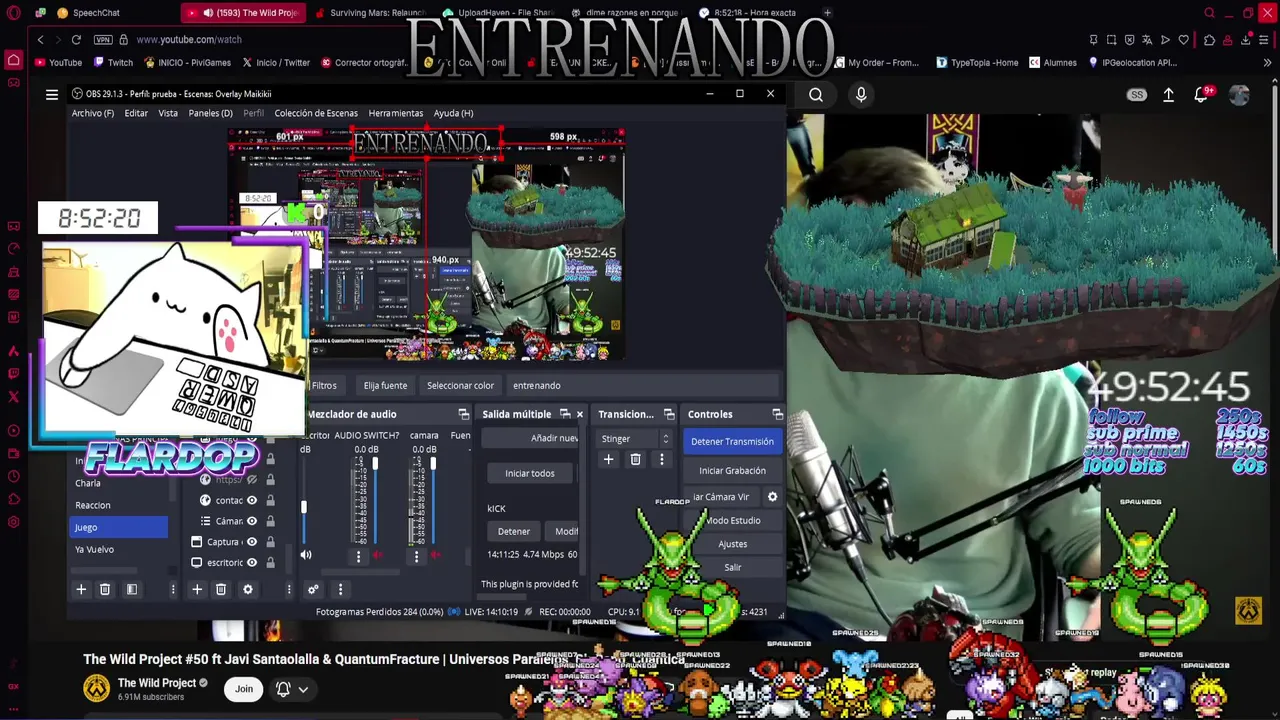Open the Herramientas menu
Image resolution: width=1280 pixels, height=720 pixels.
click(x=395, y=113)
